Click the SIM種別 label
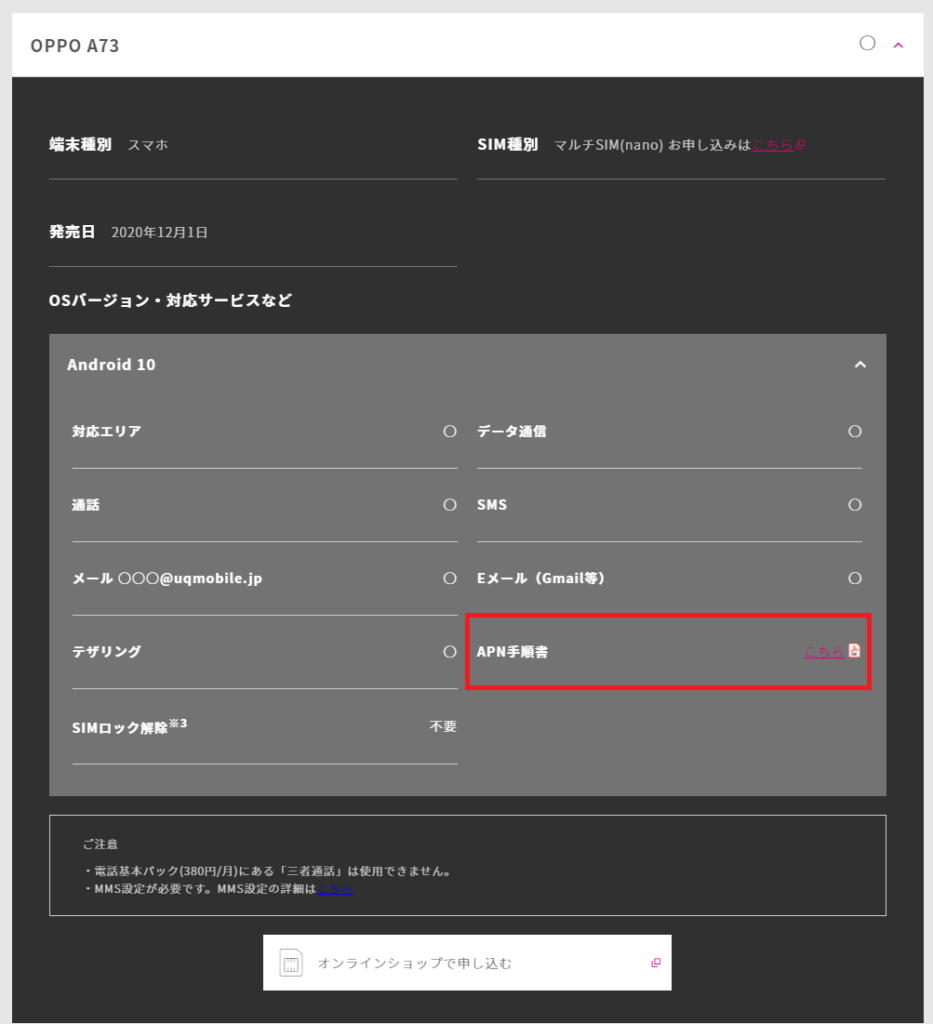The height and width of the screenshot is (1024, 933). point(507,144)
